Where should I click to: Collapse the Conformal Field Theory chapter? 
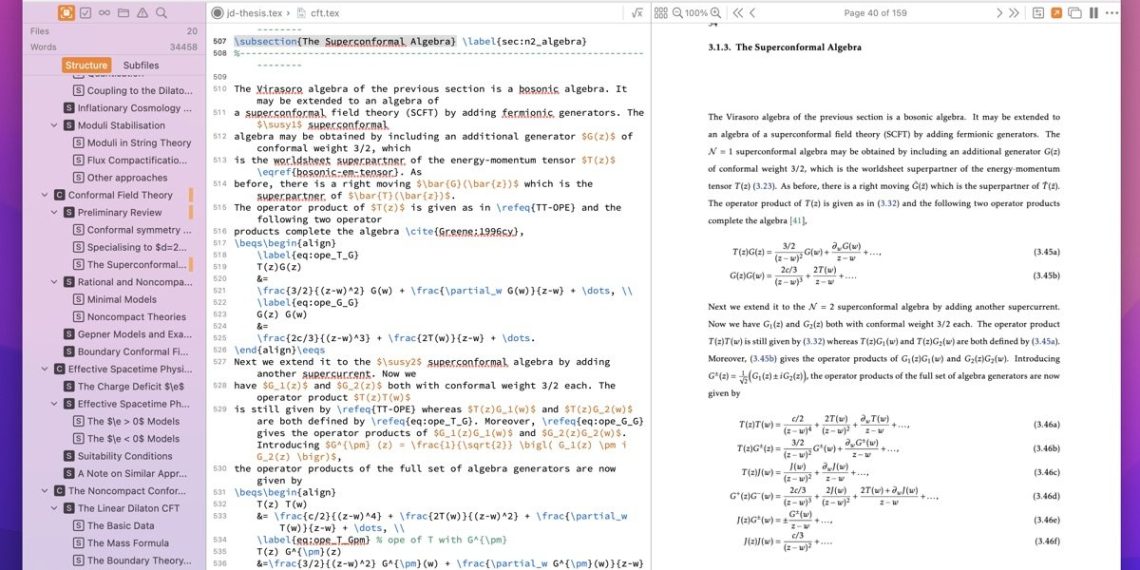tap(44, 195)
